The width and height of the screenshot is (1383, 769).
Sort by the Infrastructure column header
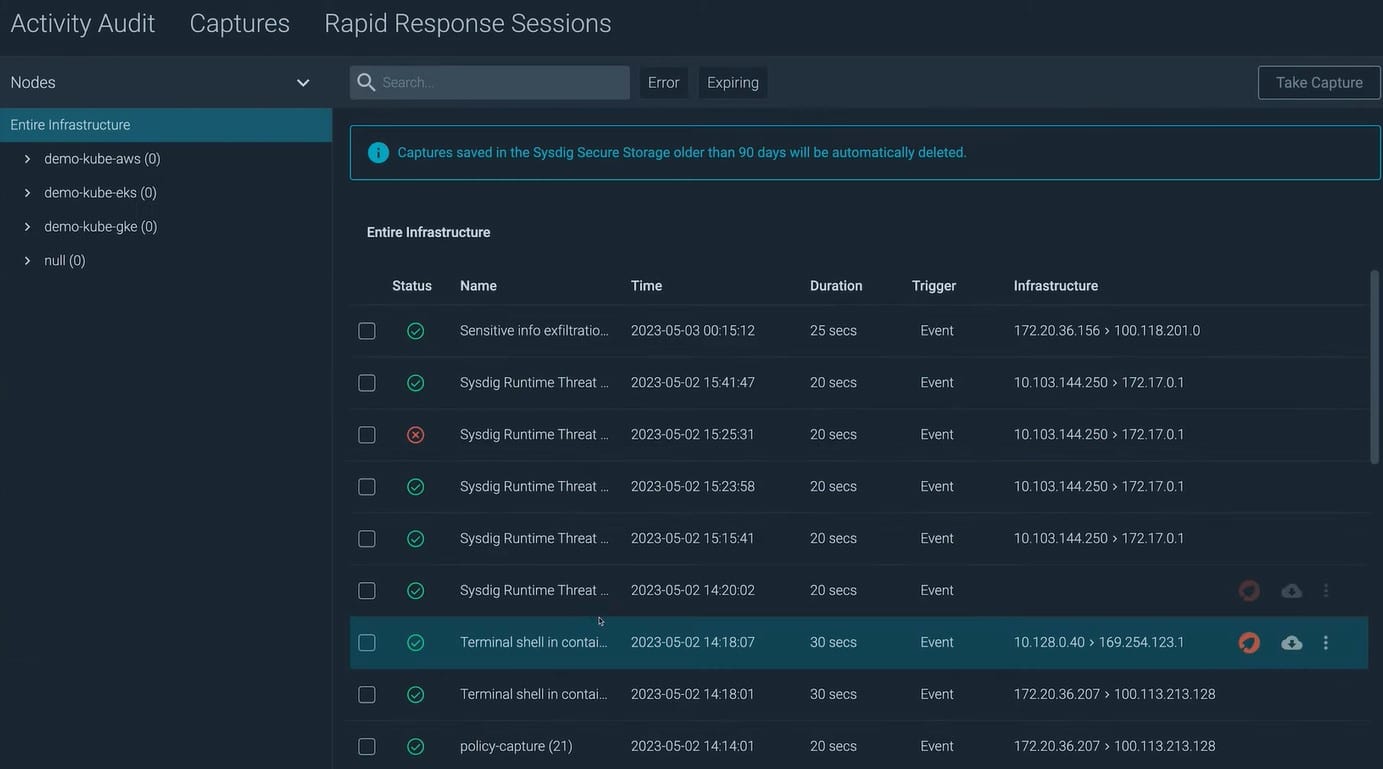pyautogui.click(x=1056, y=286)
